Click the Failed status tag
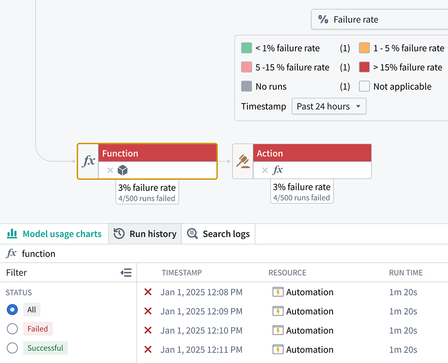The width and height of the screenshot is (448, 363). point(38,329)
